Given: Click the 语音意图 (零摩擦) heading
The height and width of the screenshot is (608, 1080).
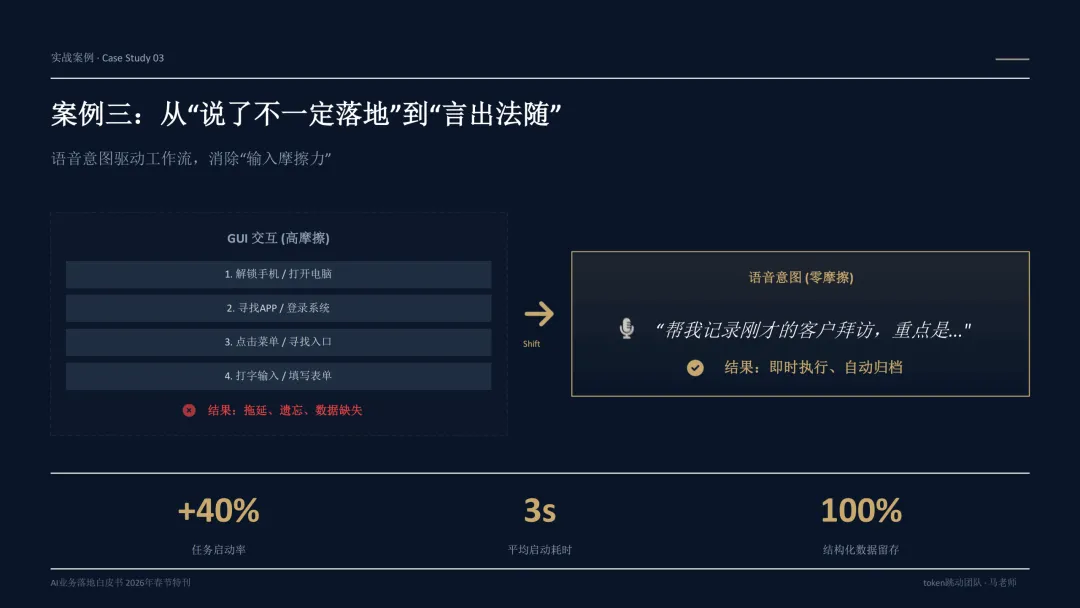Looking at the screenshot, I should pyautogui.click(x=800, y=277).
